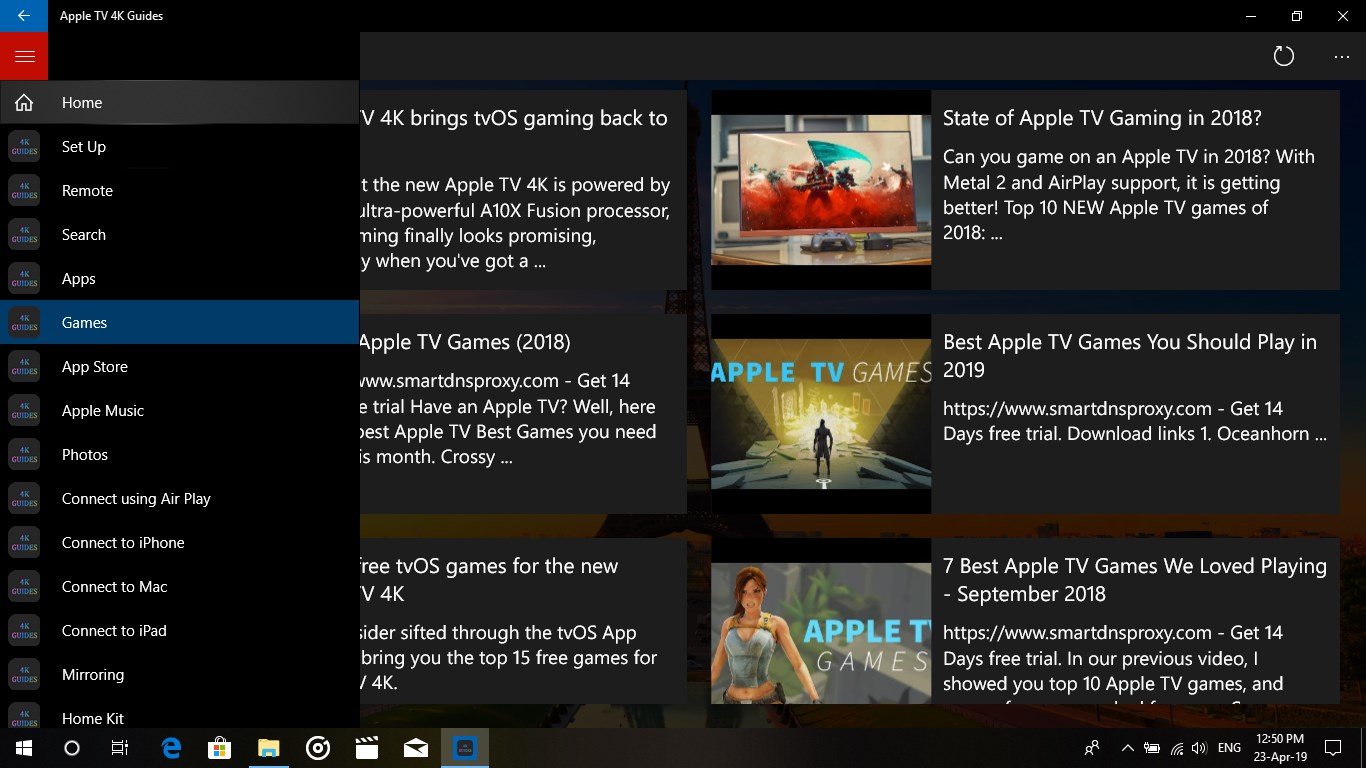This screenshot has height=768, width=1366.
Task: Open Movies & TV clapperboard taskbar icon
Action: coord(367,748)
